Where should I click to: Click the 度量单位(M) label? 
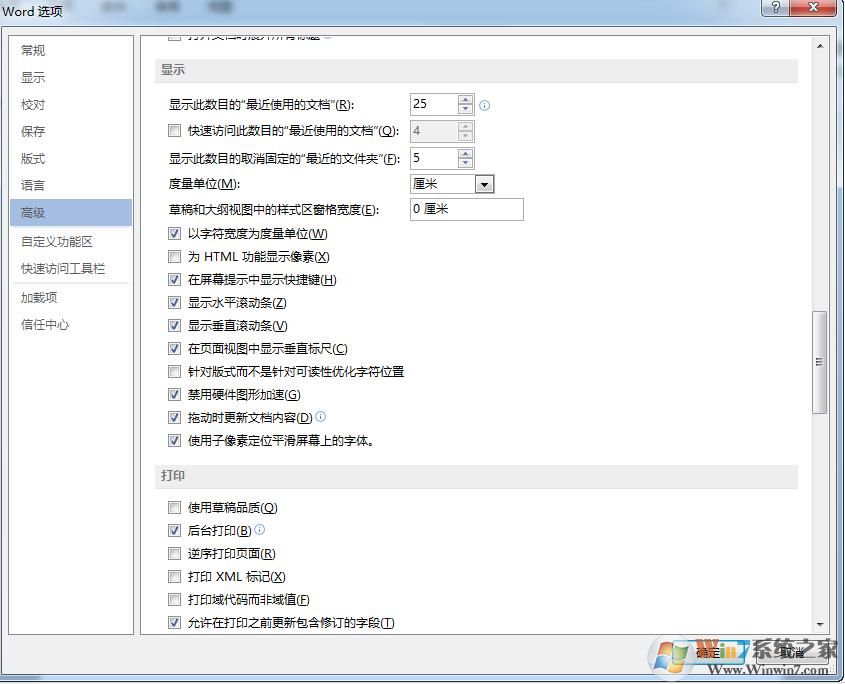(x=204, y=184)
